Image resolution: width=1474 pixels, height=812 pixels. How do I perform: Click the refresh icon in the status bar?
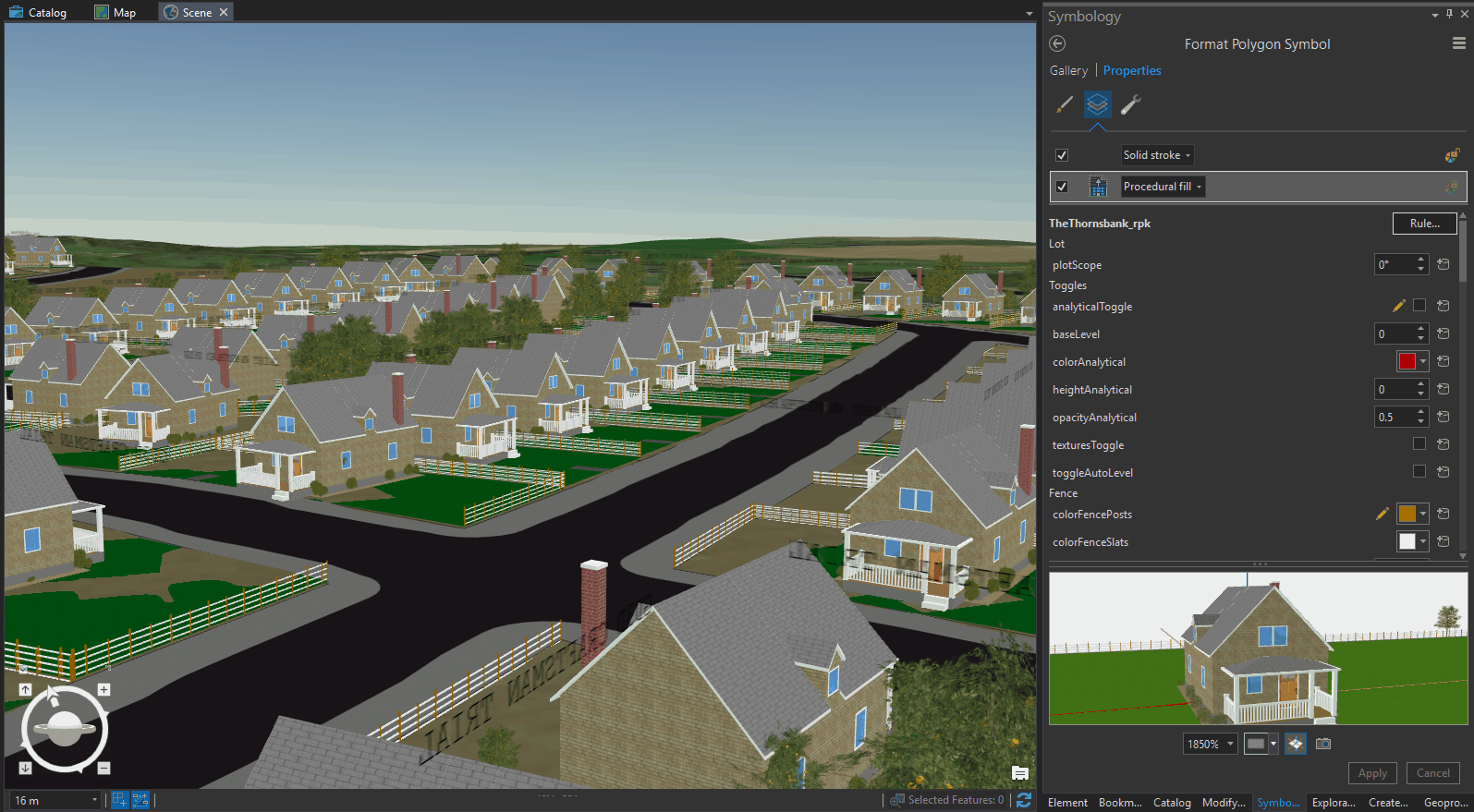click(1023, 800)
